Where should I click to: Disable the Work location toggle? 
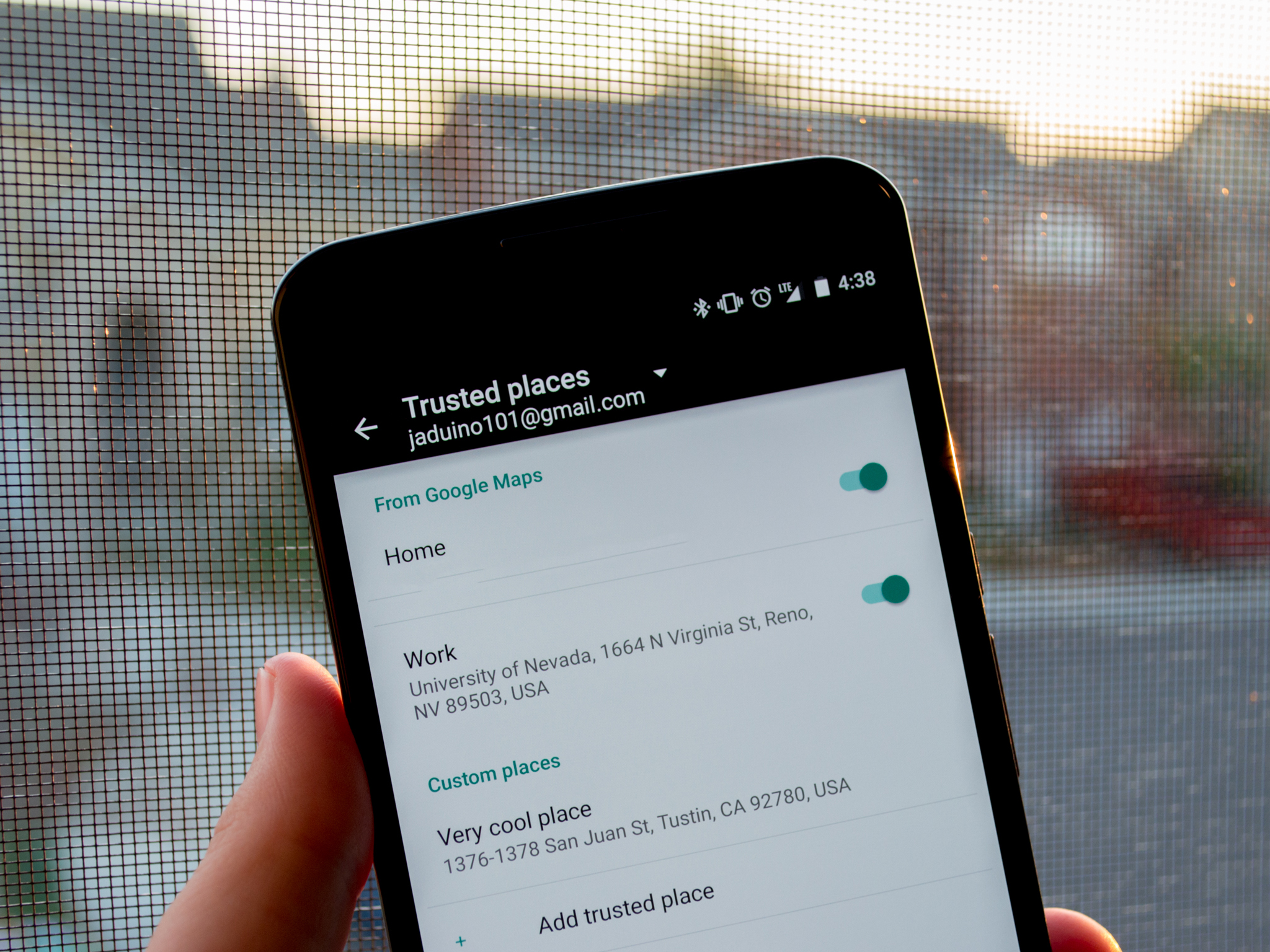[x=879, y=590]
